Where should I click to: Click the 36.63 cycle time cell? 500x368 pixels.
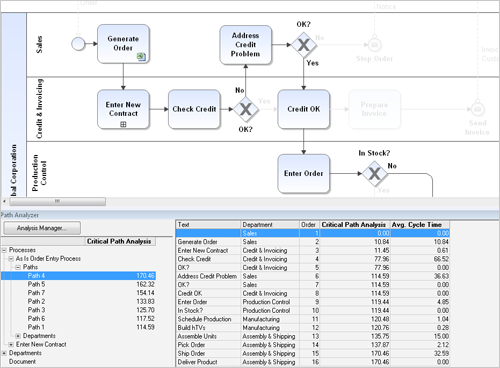(420, 276)
